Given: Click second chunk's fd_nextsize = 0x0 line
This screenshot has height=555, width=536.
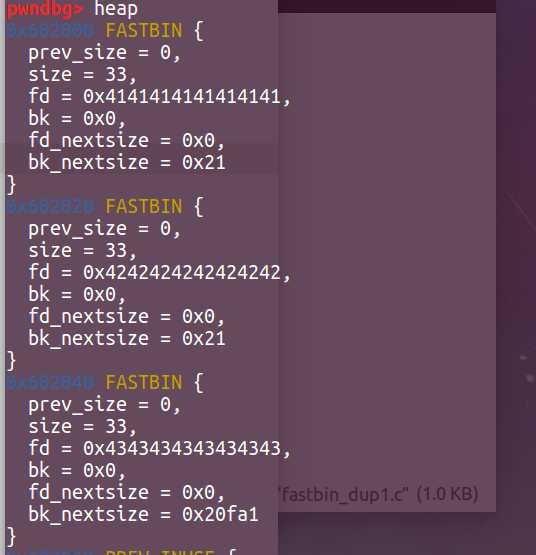Looking at the screenshot, I should (126, 316).
